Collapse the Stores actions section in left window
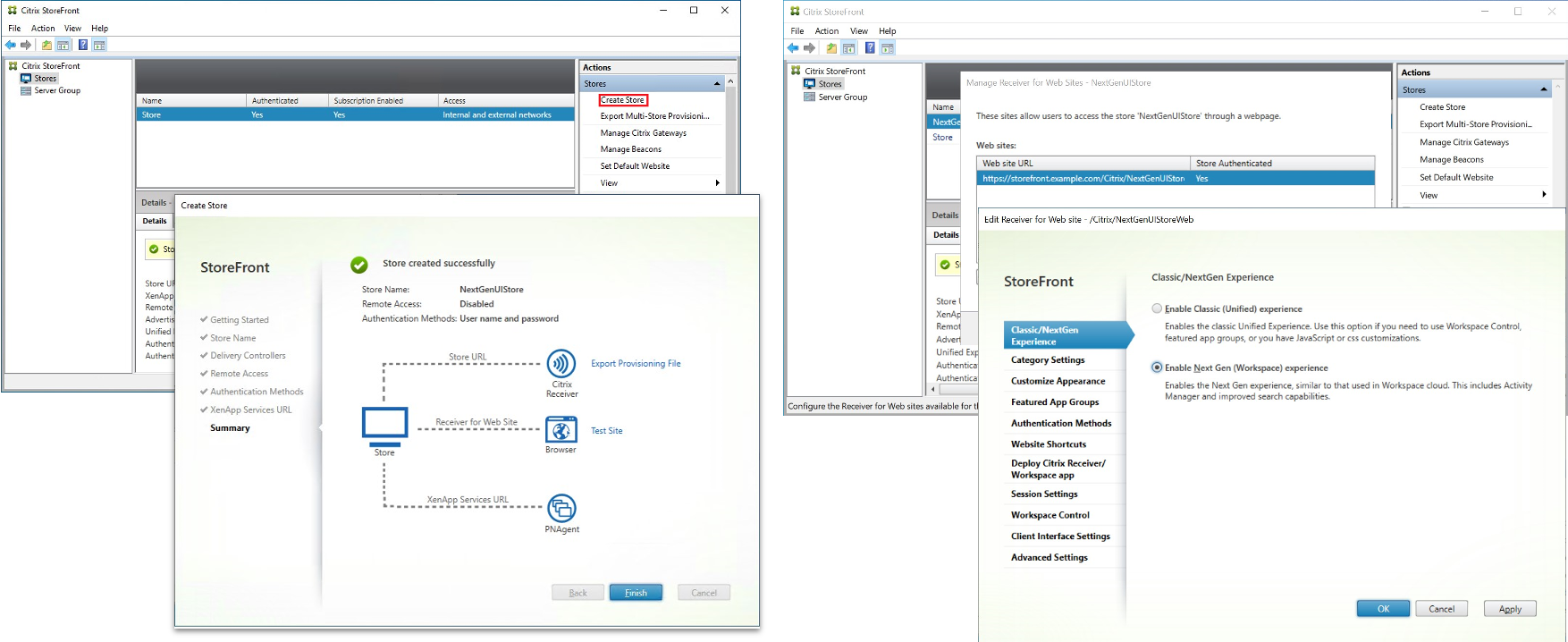The height and width of the screenshot is (642, 1568). pos(716,84)
